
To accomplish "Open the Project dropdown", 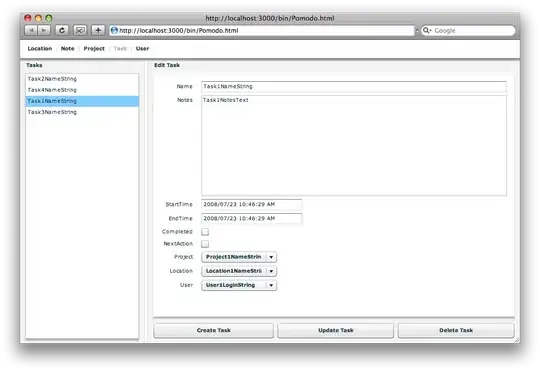I will (x=239, y=257).
